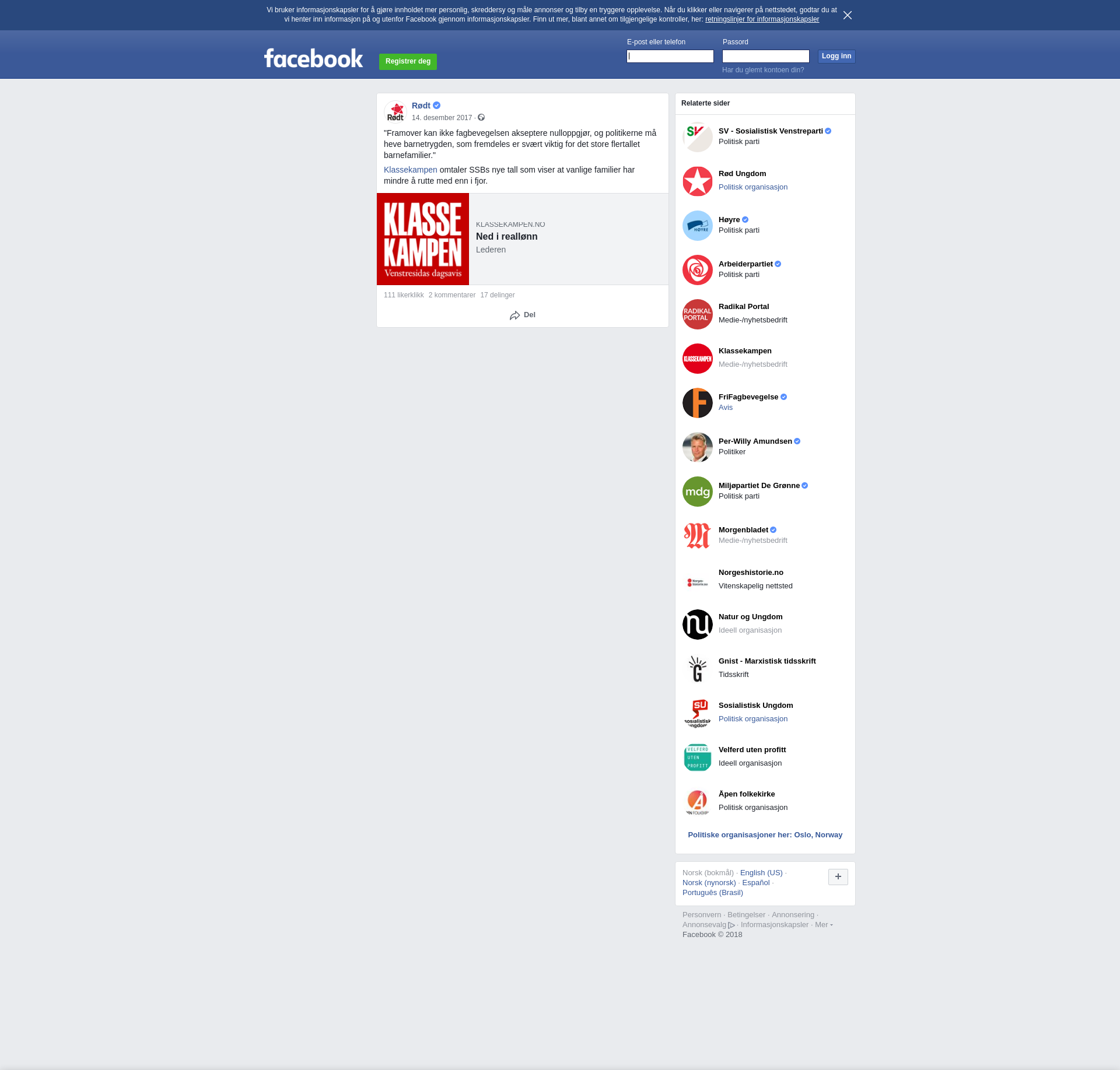Open the 'Ned i reallønn' article headline
This screenshot has width=1120, height=1070.
(507, 236)
